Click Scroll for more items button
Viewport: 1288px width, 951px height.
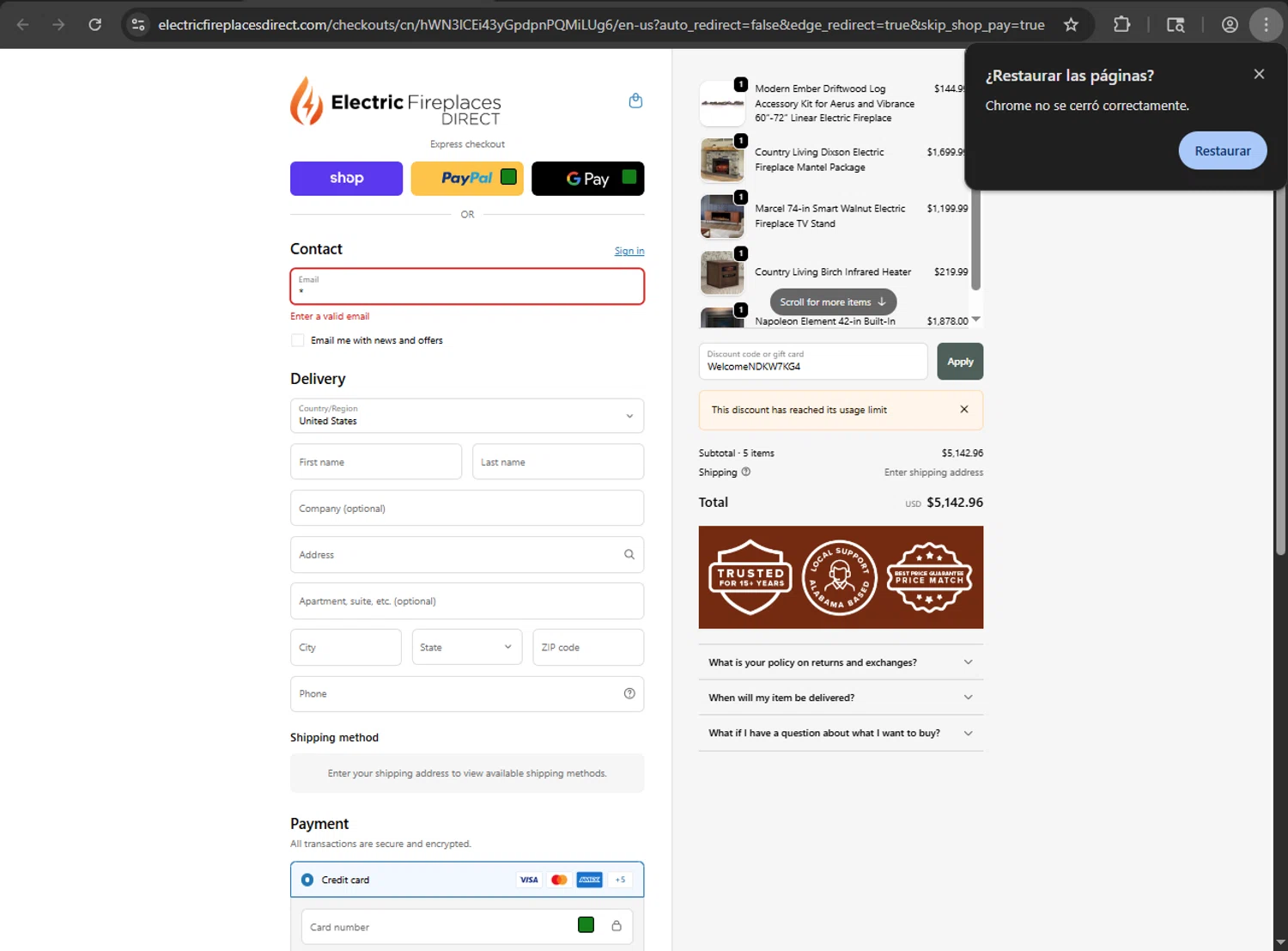pos(833,302)
